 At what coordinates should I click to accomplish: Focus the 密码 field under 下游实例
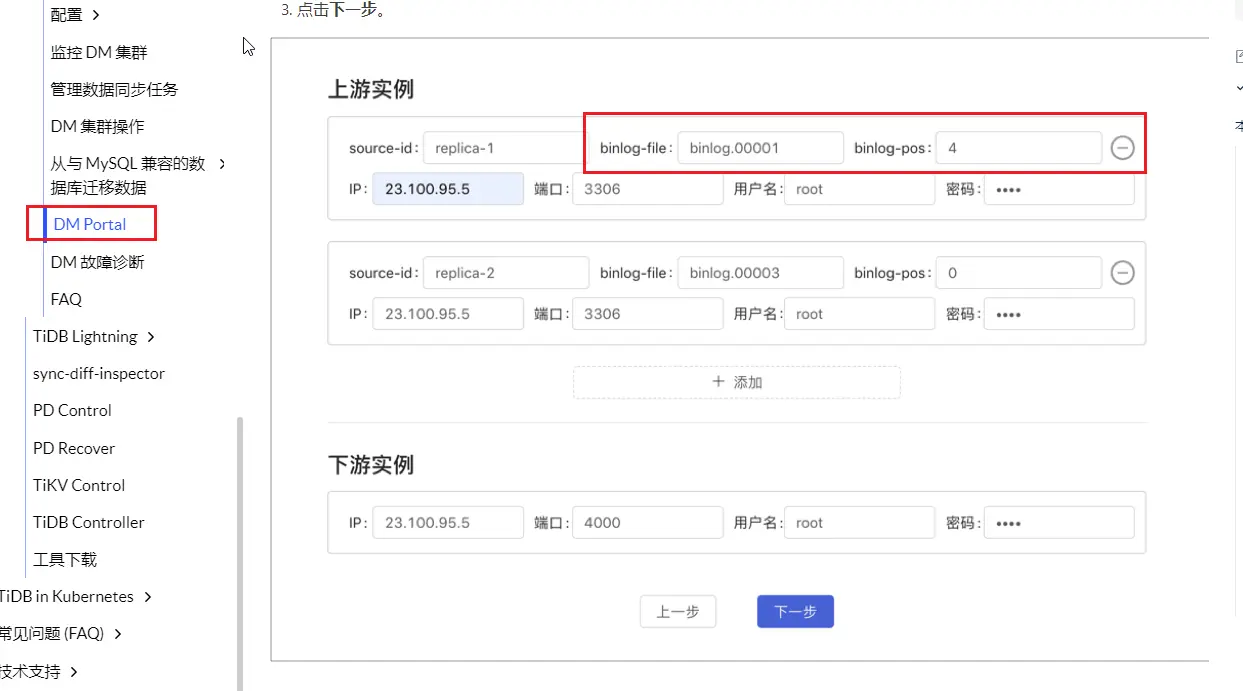click(1059, 522)
